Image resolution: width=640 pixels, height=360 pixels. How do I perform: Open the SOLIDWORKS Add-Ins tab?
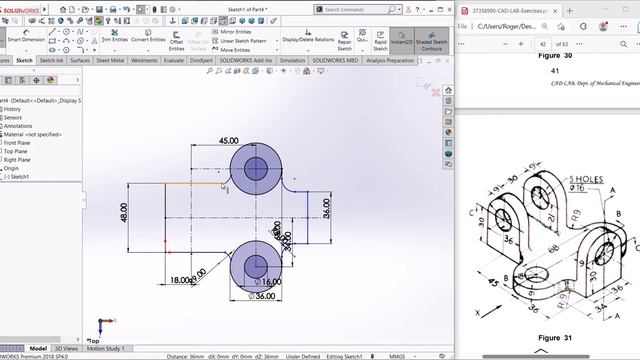[246, 60]
